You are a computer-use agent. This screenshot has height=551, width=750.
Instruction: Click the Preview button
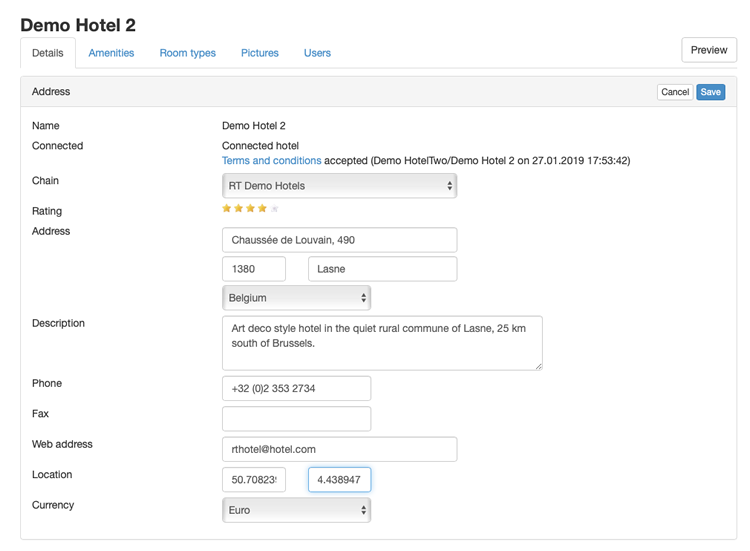(x=709, y=50)
